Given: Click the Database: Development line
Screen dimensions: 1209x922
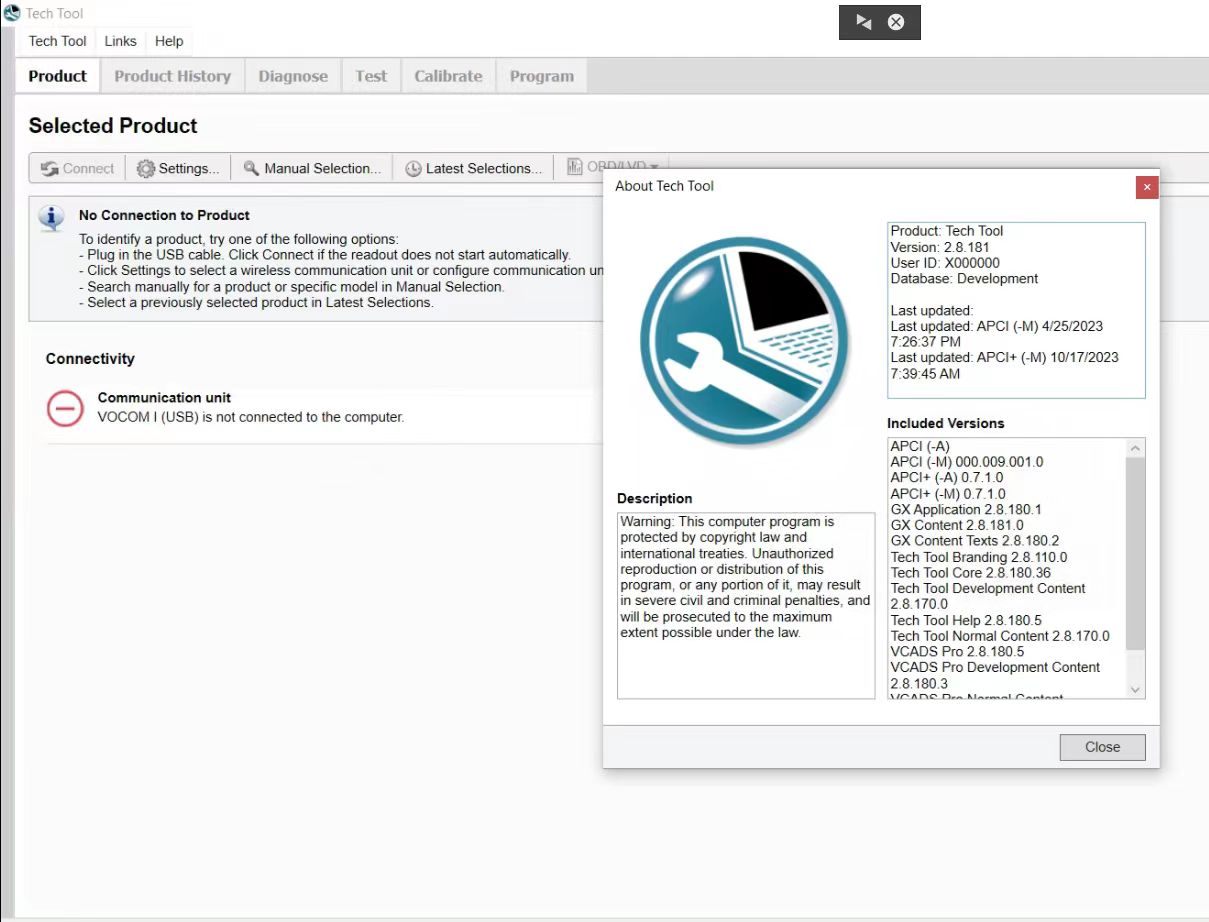Looking at the screenshot, I should click(964, 279).
